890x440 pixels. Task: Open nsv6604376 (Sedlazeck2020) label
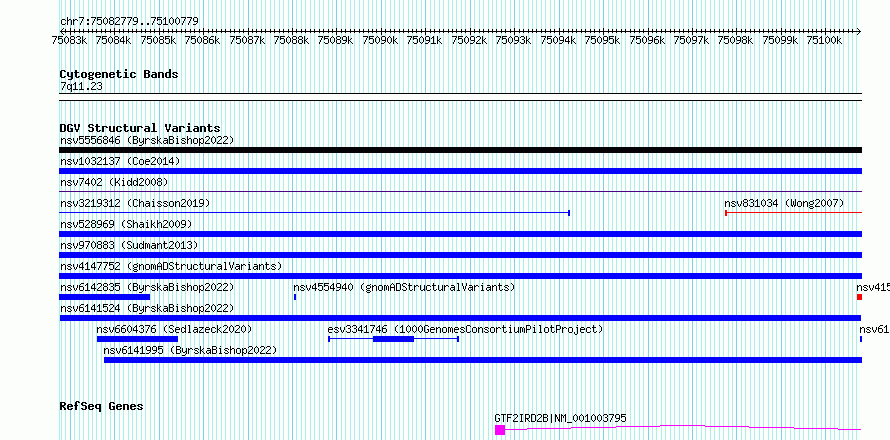click(x=174, y=329)
